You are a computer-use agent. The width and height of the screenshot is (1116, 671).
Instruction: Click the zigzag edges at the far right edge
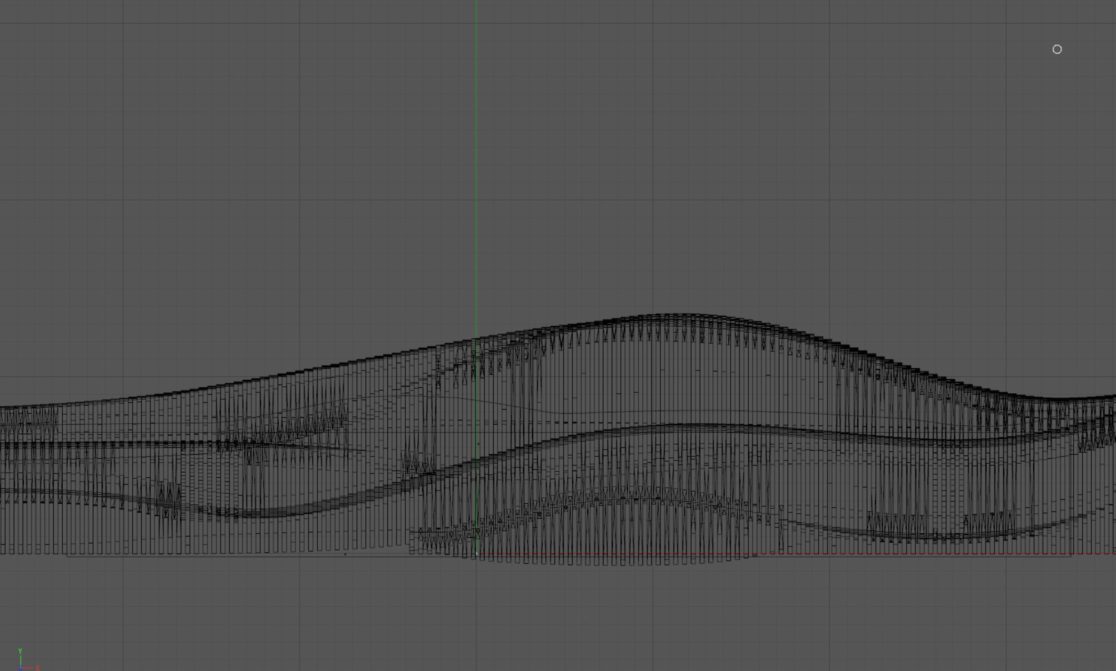coord(1100,432)
